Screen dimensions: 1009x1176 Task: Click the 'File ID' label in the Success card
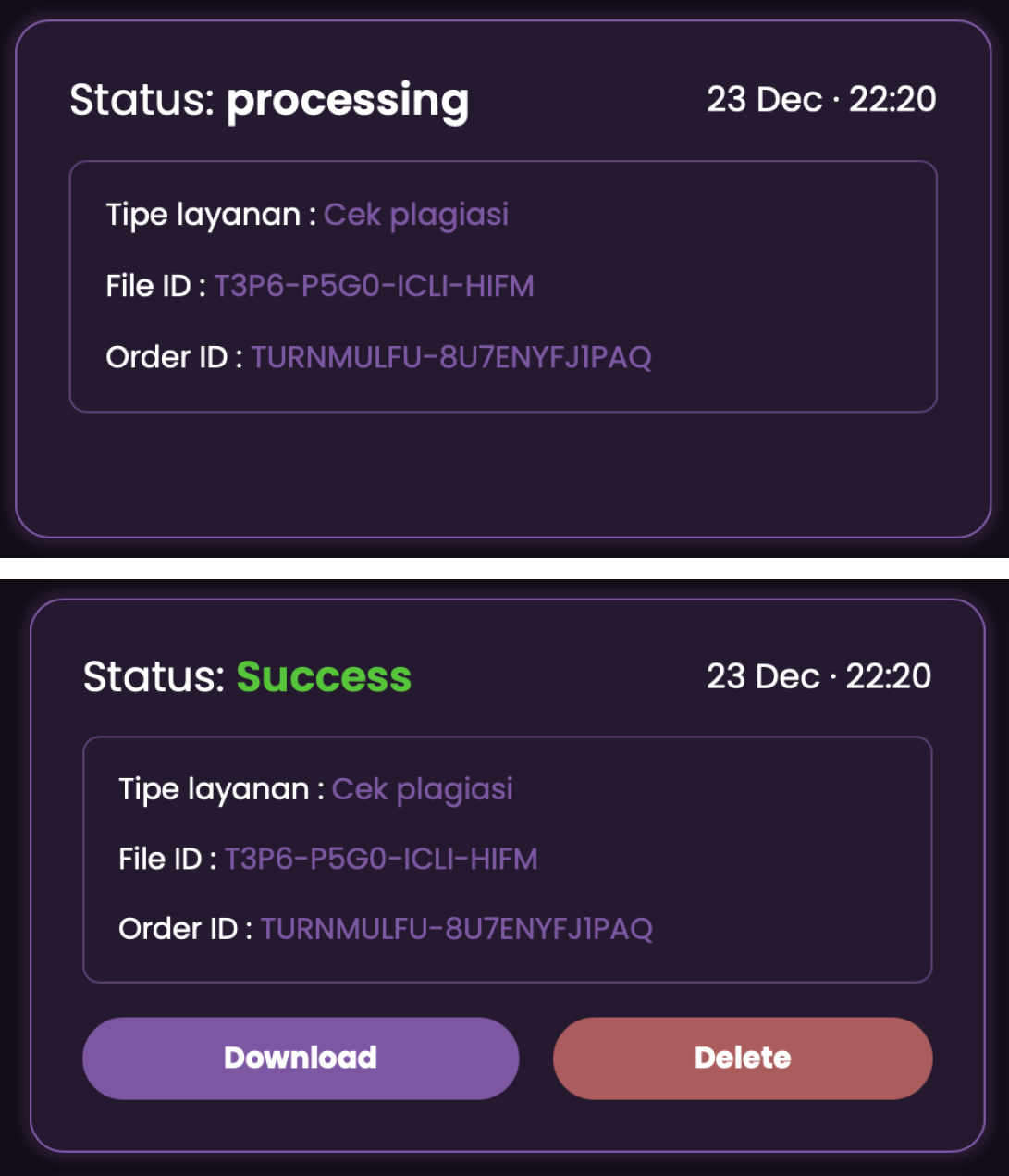click(160, 860)
